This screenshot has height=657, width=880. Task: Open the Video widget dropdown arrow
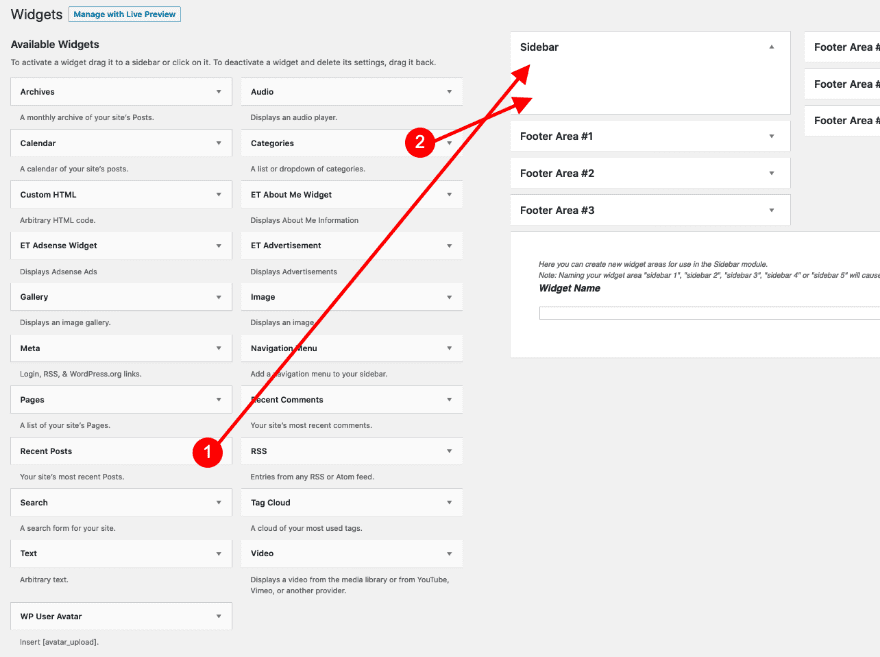(449, 553)
